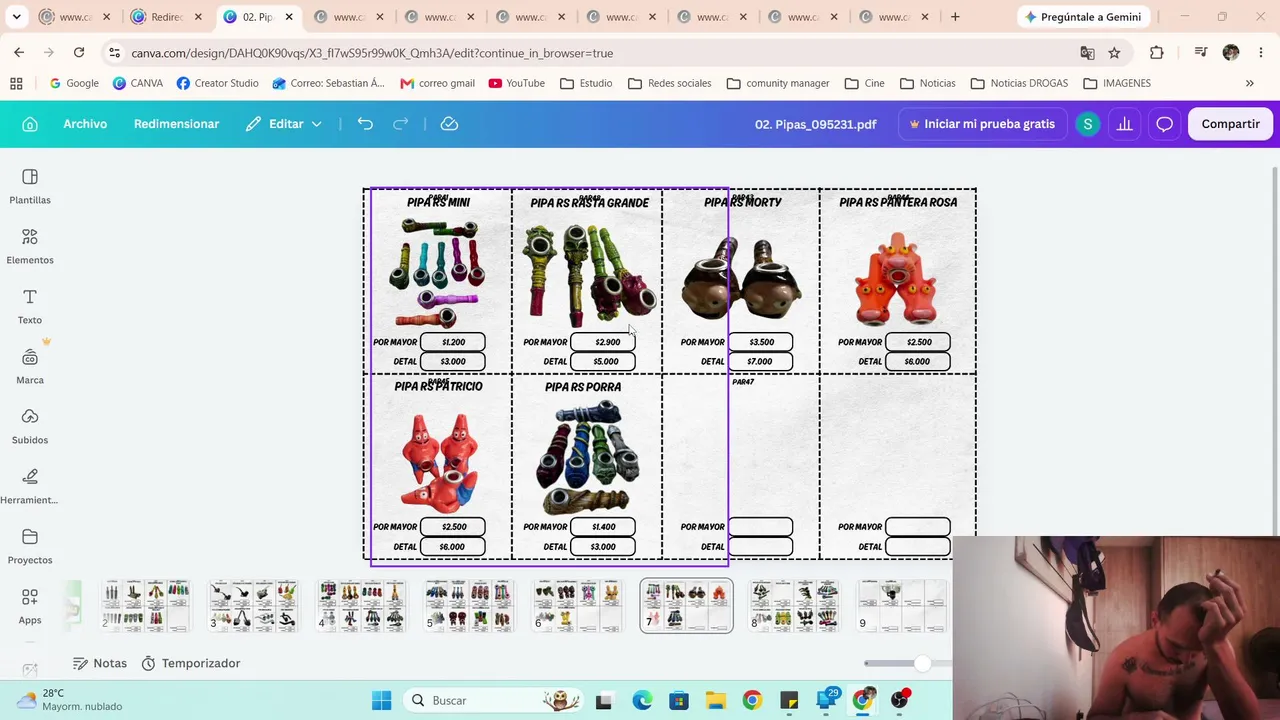The width and height of the screenshot is (1280, 720).
Task: Open the comments speech bubble icon
Action: pyautogui.click(x=1165, y=124)
